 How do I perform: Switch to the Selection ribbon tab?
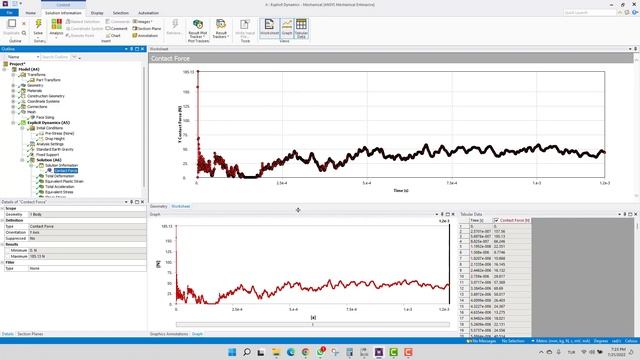click(x=120, y=13)
